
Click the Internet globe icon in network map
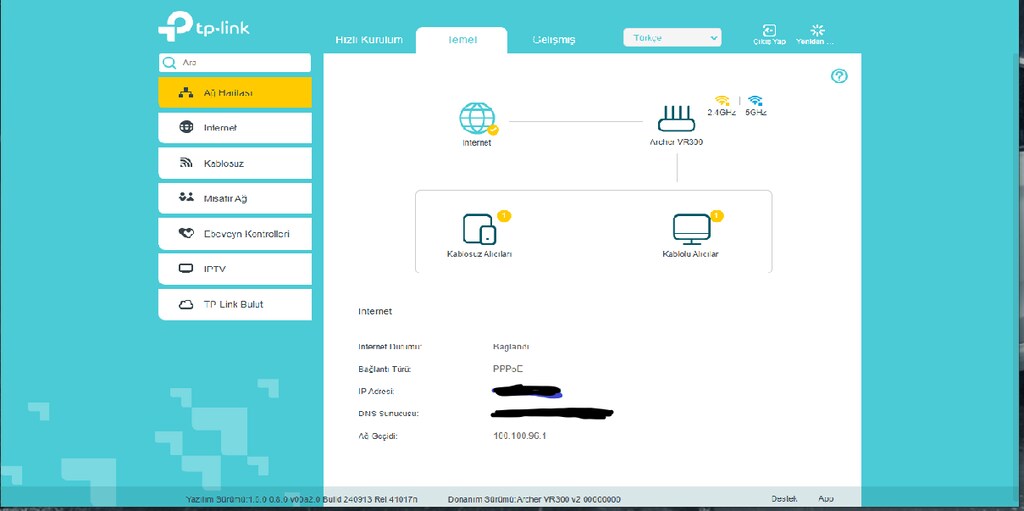(477, 118)
